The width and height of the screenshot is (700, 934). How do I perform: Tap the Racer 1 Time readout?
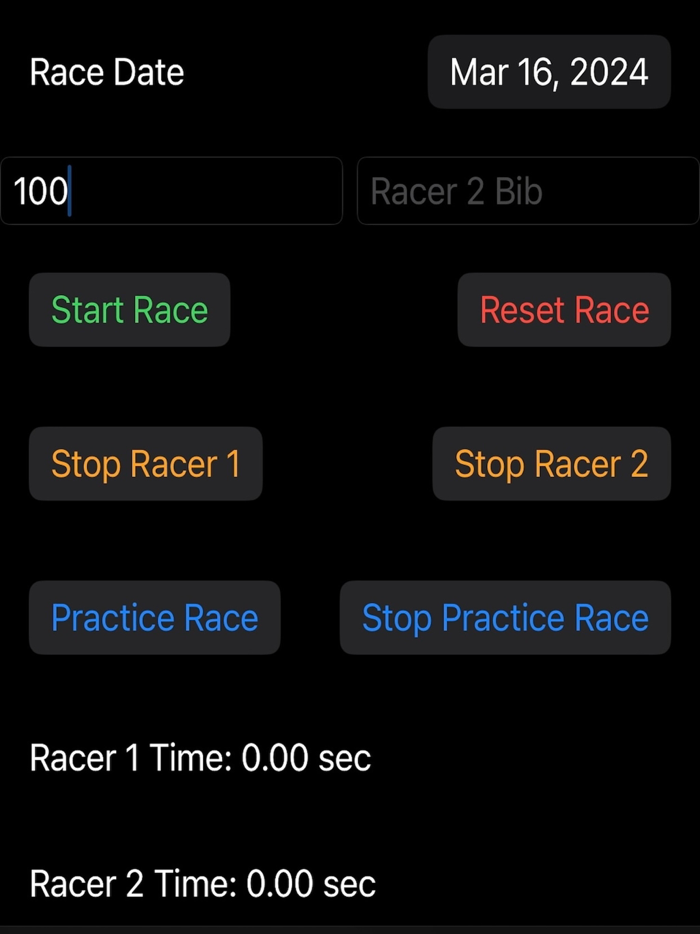coord(200,759)
